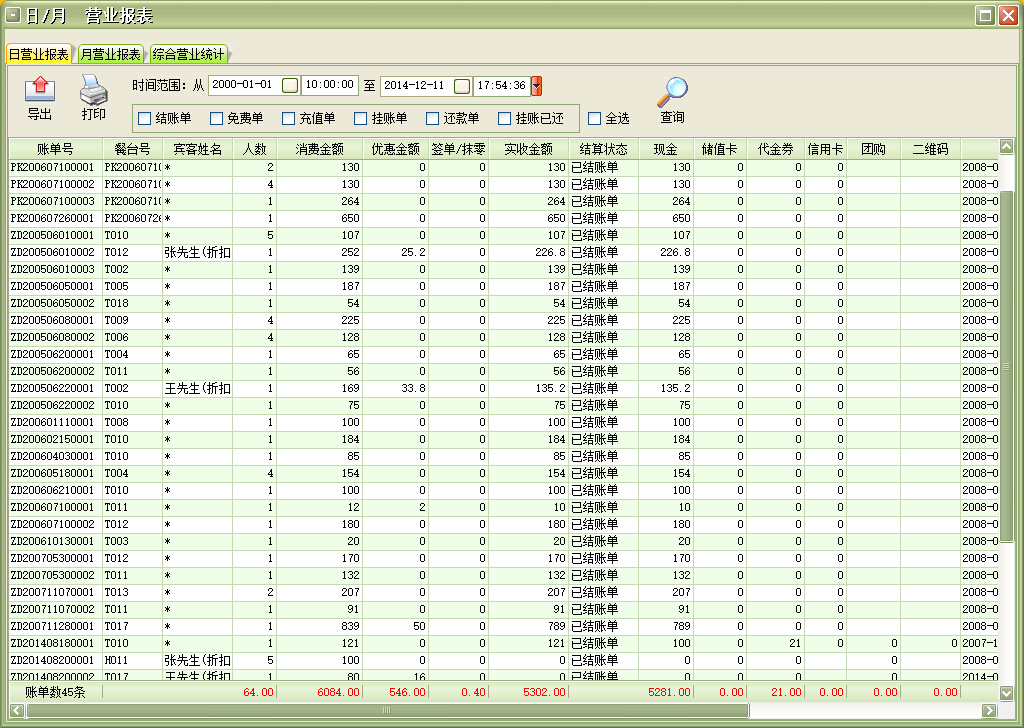Tick the 挂账已还 checkbox
The image size is (1024, 728).
[x=505, y=119]
